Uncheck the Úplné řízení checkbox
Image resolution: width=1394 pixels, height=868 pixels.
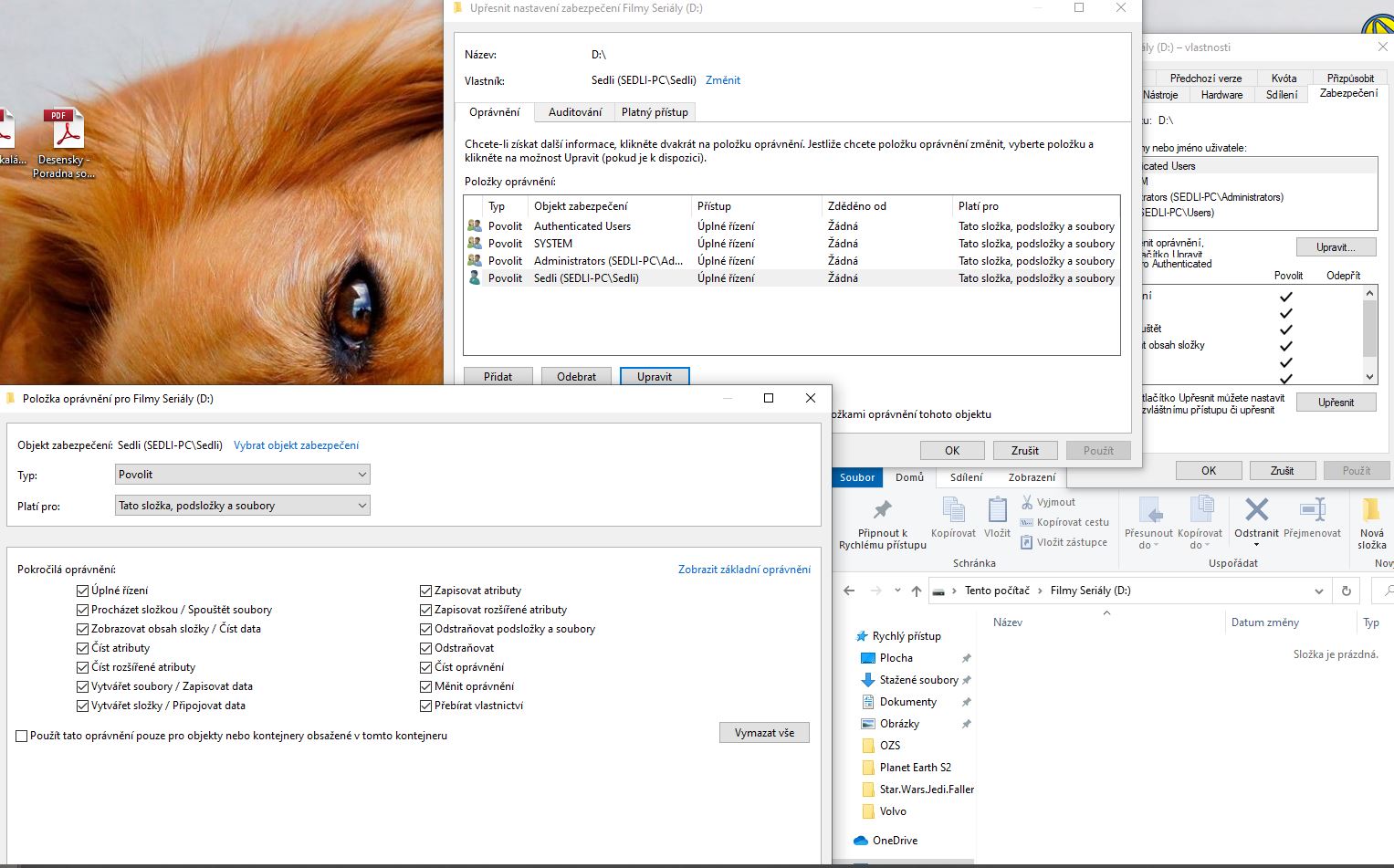pos(83,591)
